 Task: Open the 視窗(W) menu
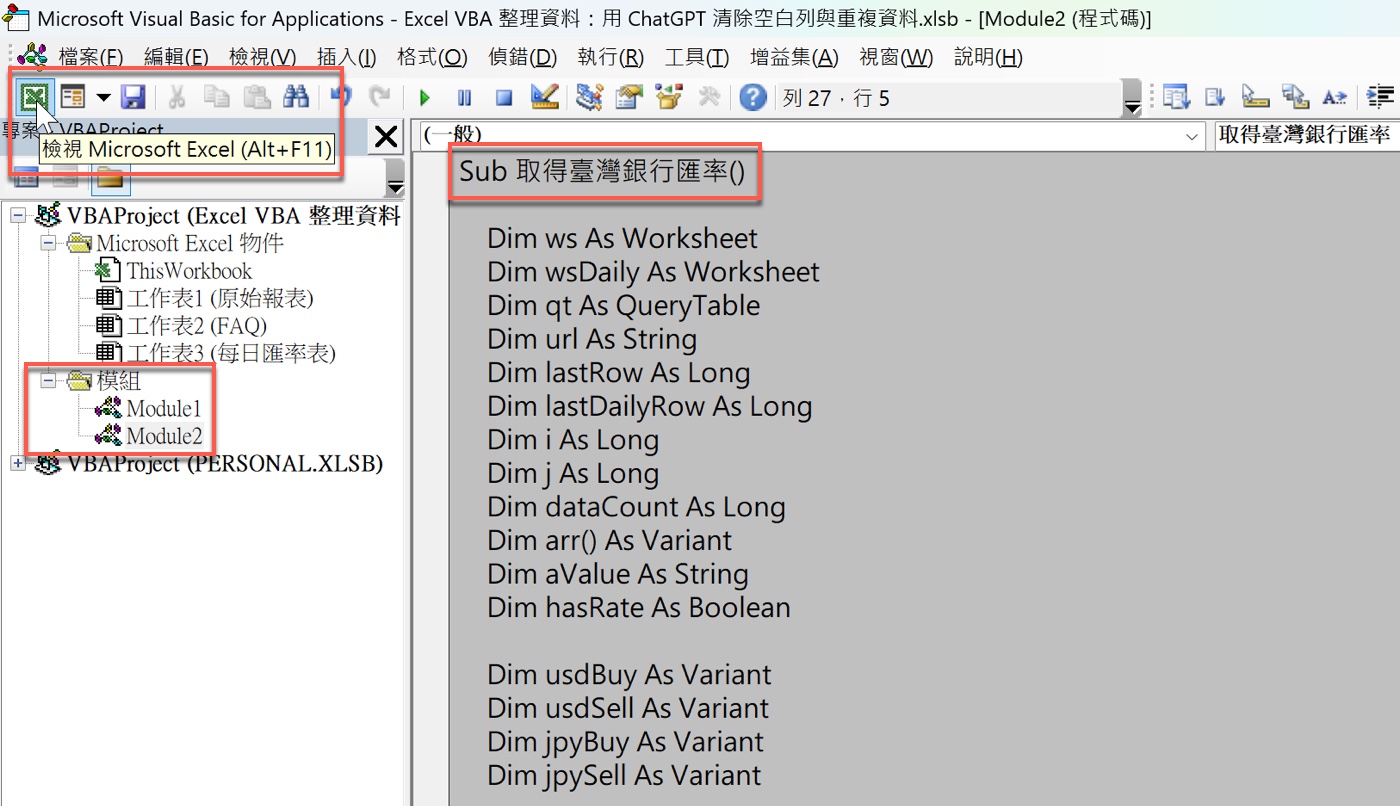pos(896,57)
